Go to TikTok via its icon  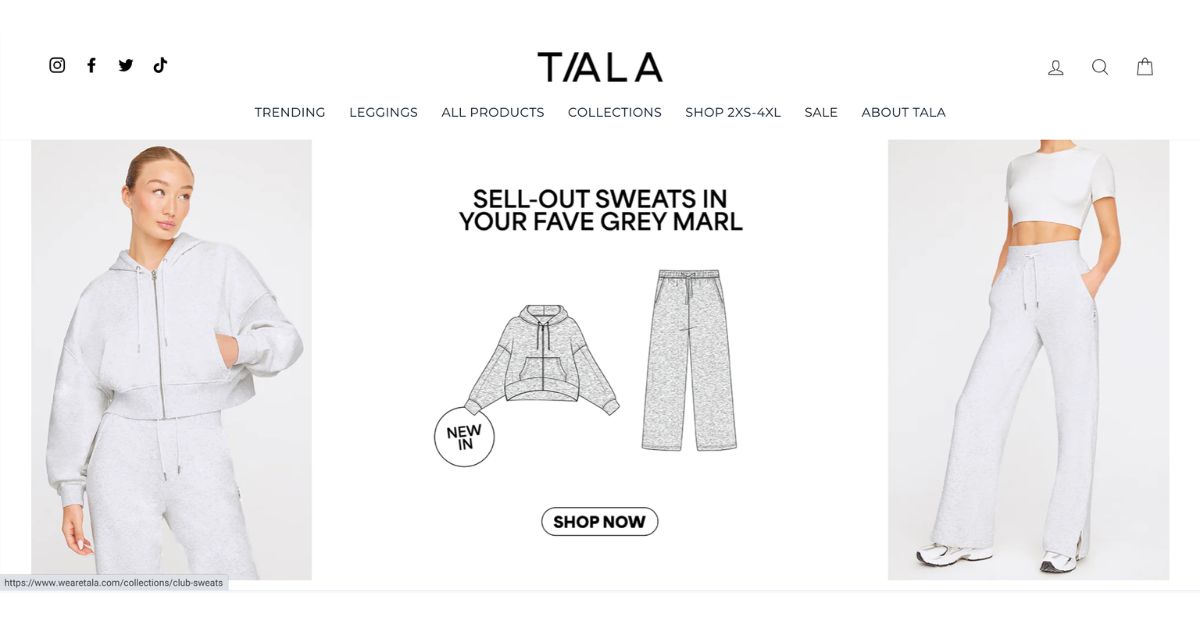tap(160, 65)
